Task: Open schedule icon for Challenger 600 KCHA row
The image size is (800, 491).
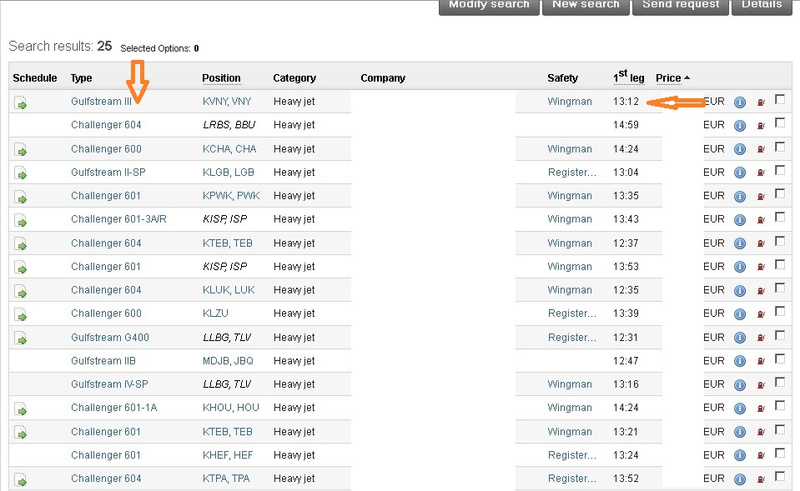Action: click(21, 149)
